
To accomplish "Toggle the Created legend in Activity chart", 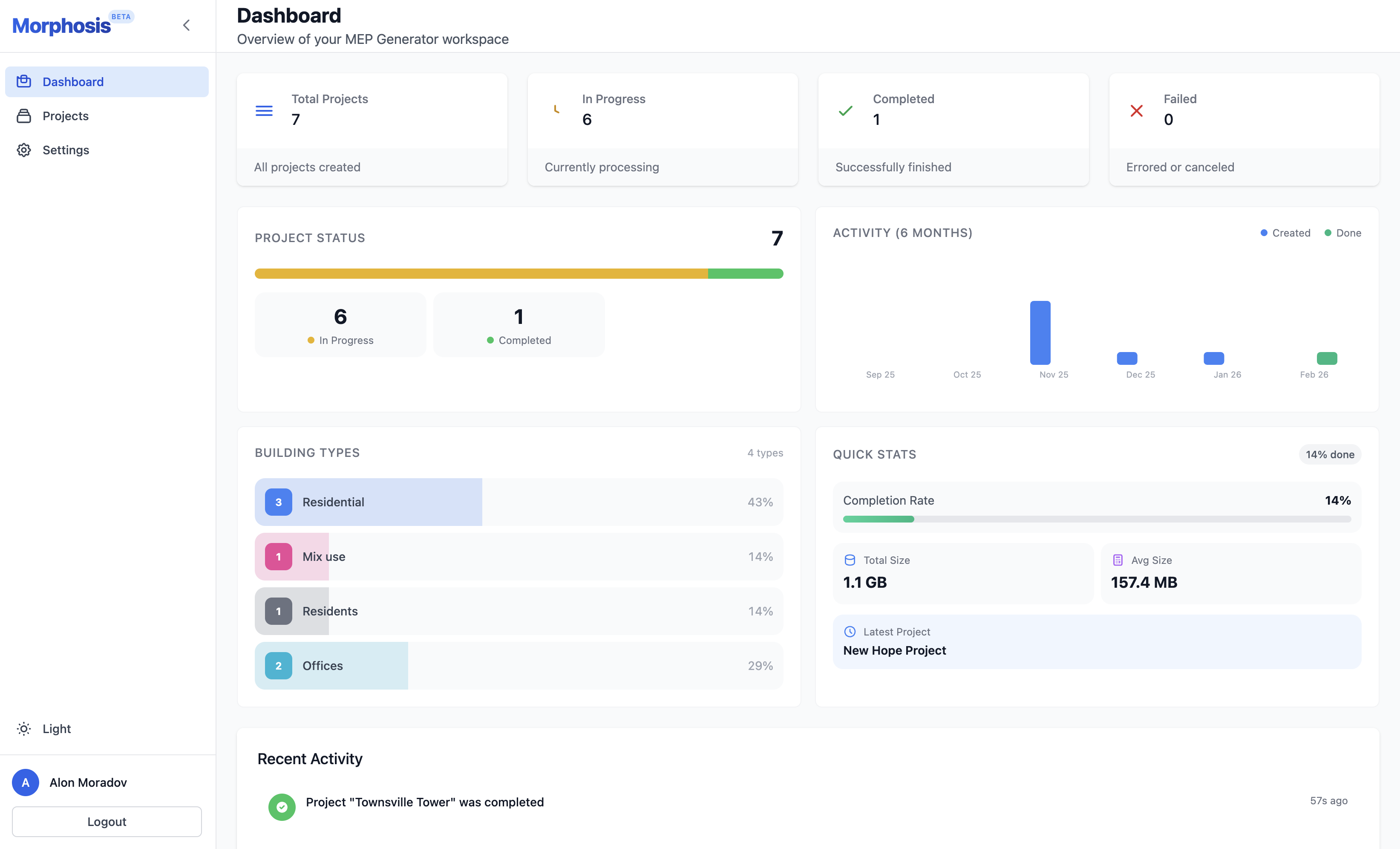I will click(x=1285, y=232).
